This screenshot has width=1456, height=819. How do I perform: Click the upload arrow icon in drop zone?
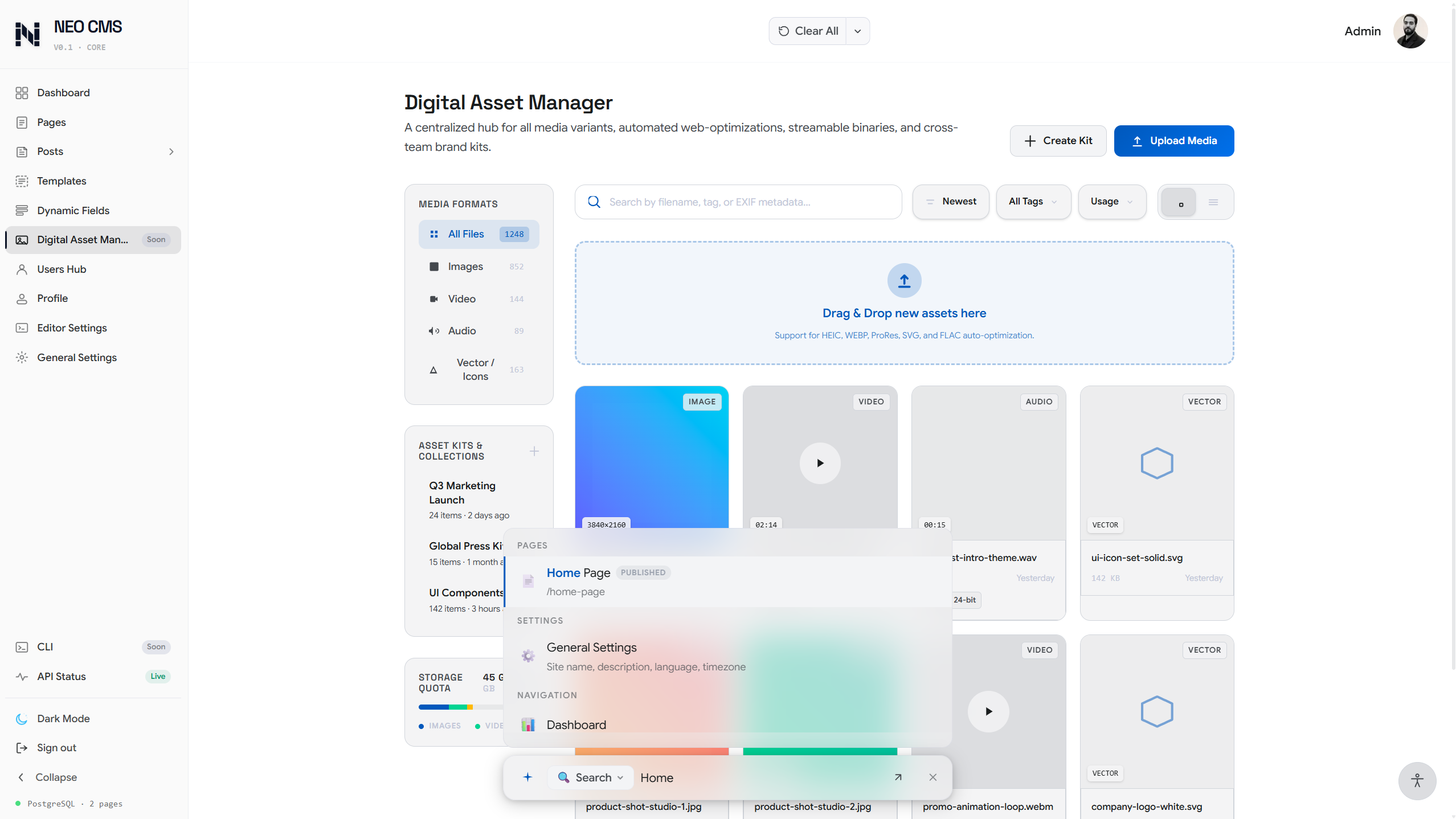[904, 280]
